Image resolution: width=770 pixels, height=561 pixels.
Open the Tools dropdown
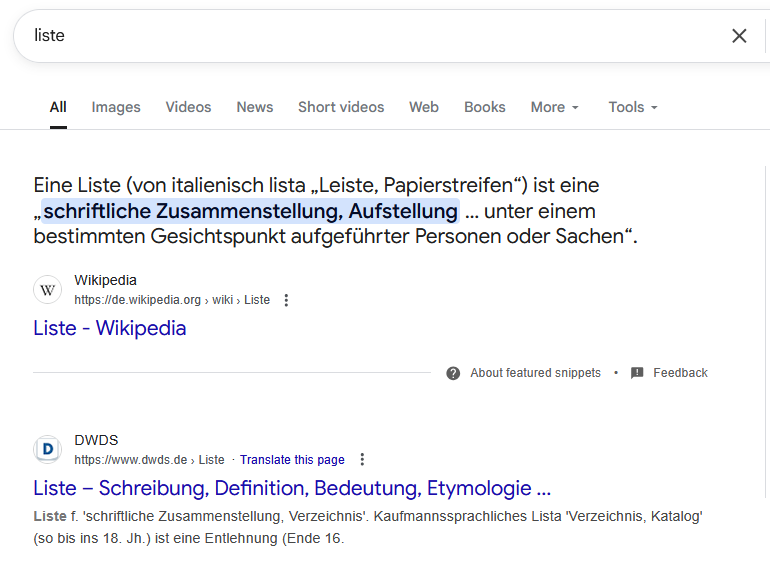click(632, 107)
